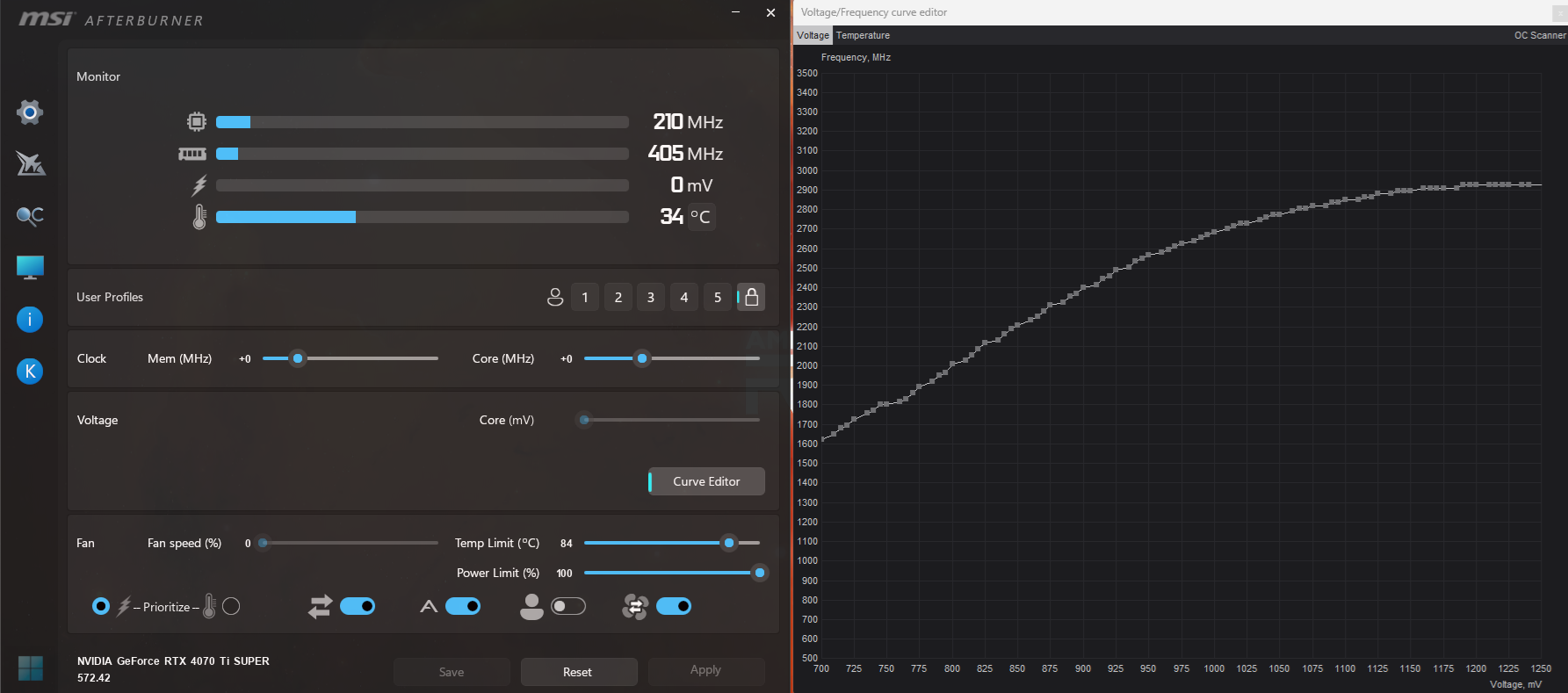Click the Voltage/Frequency curve editor title
Screen dimensions: 1568x693
point(874,12)
